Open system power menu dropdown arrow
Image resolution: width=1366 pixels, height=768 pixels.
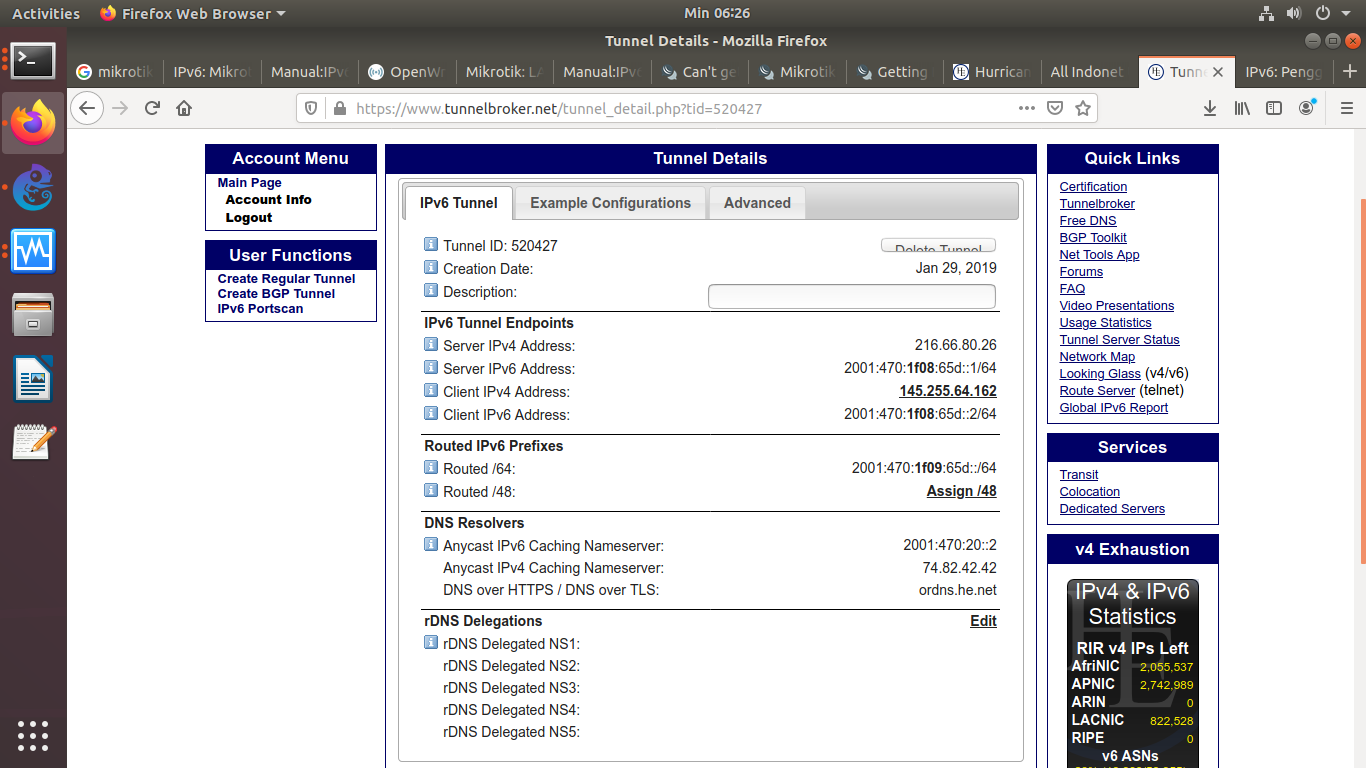[1345, 13]
